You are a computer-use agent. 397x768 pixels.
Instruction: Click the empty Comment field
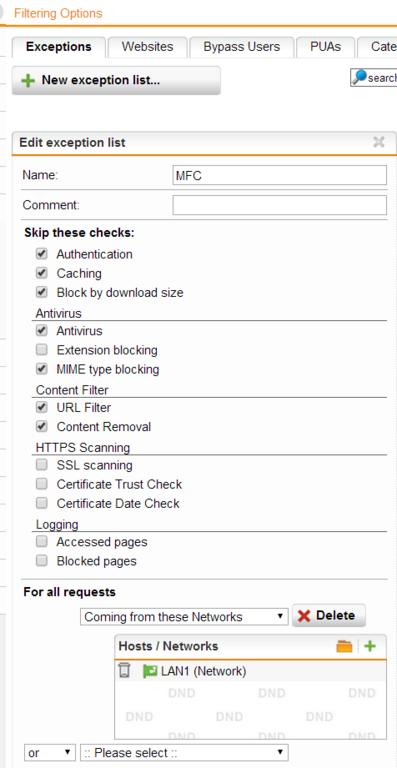click(280, 205)
